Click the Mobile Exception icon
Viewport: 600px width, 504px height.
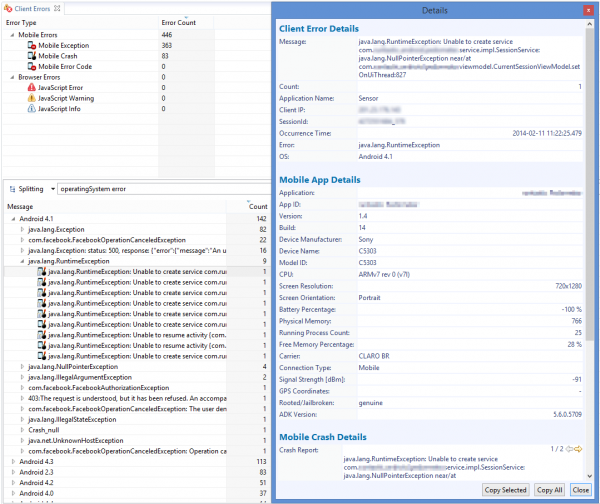pos(32,46)
